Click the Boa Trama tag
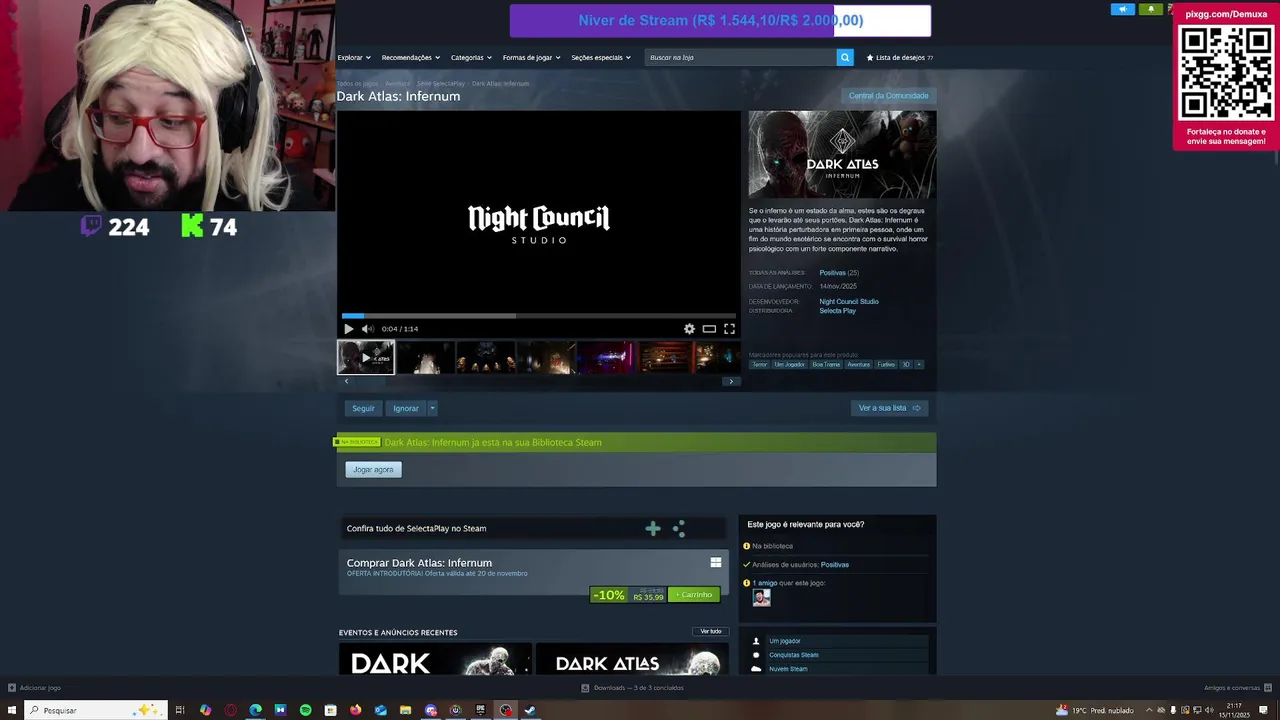The width and height of the screenshot is (1280, 720). pyautogui.click(x=826, y=364)
